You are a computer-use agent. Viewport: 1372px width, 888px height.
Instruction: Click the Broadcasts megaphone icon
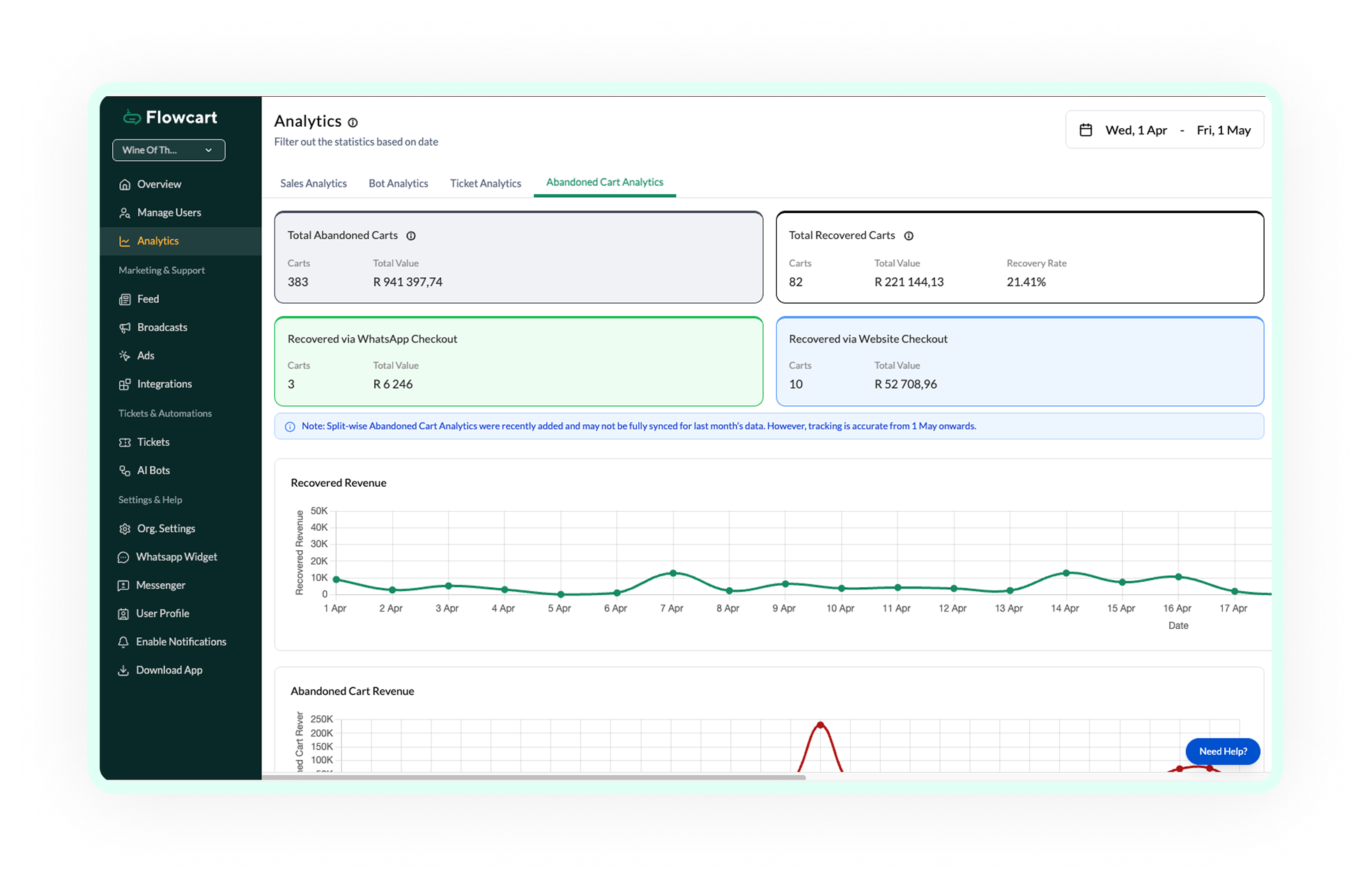(125, 327)
